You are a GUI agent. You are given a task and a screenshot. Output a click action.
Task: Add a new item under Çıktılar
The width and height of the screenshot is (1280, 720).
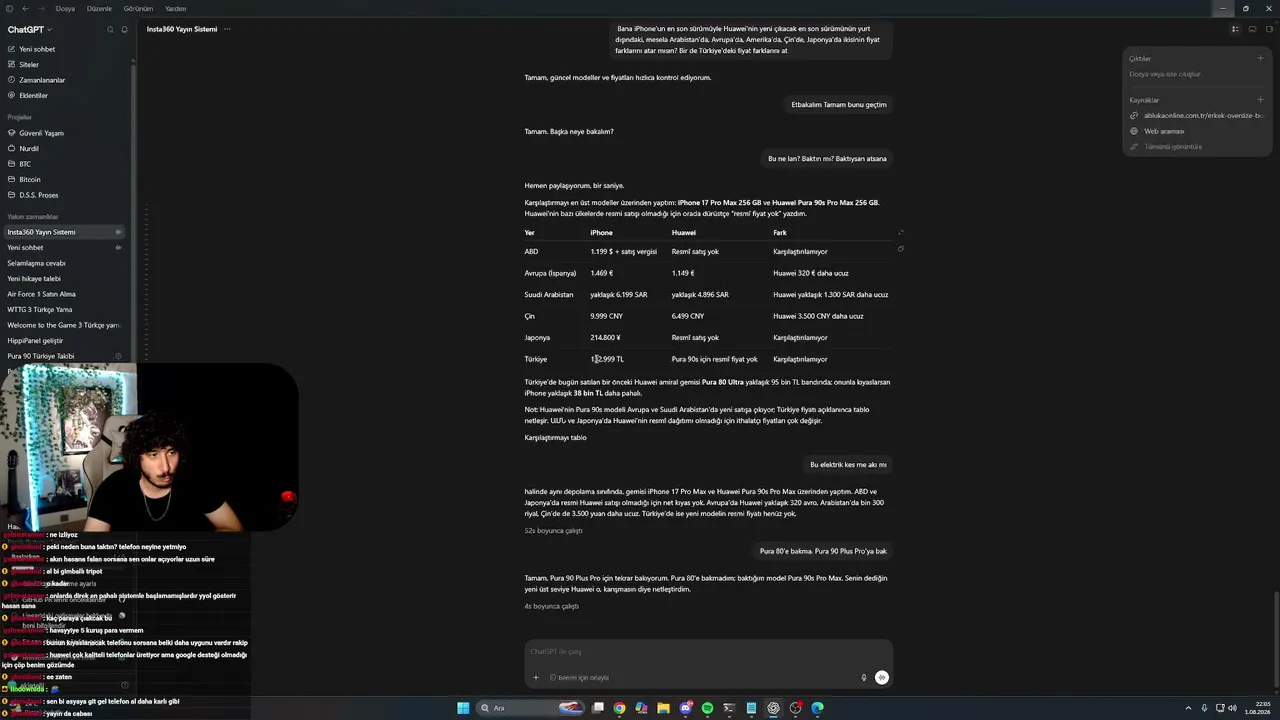(x=1260, y=58)
